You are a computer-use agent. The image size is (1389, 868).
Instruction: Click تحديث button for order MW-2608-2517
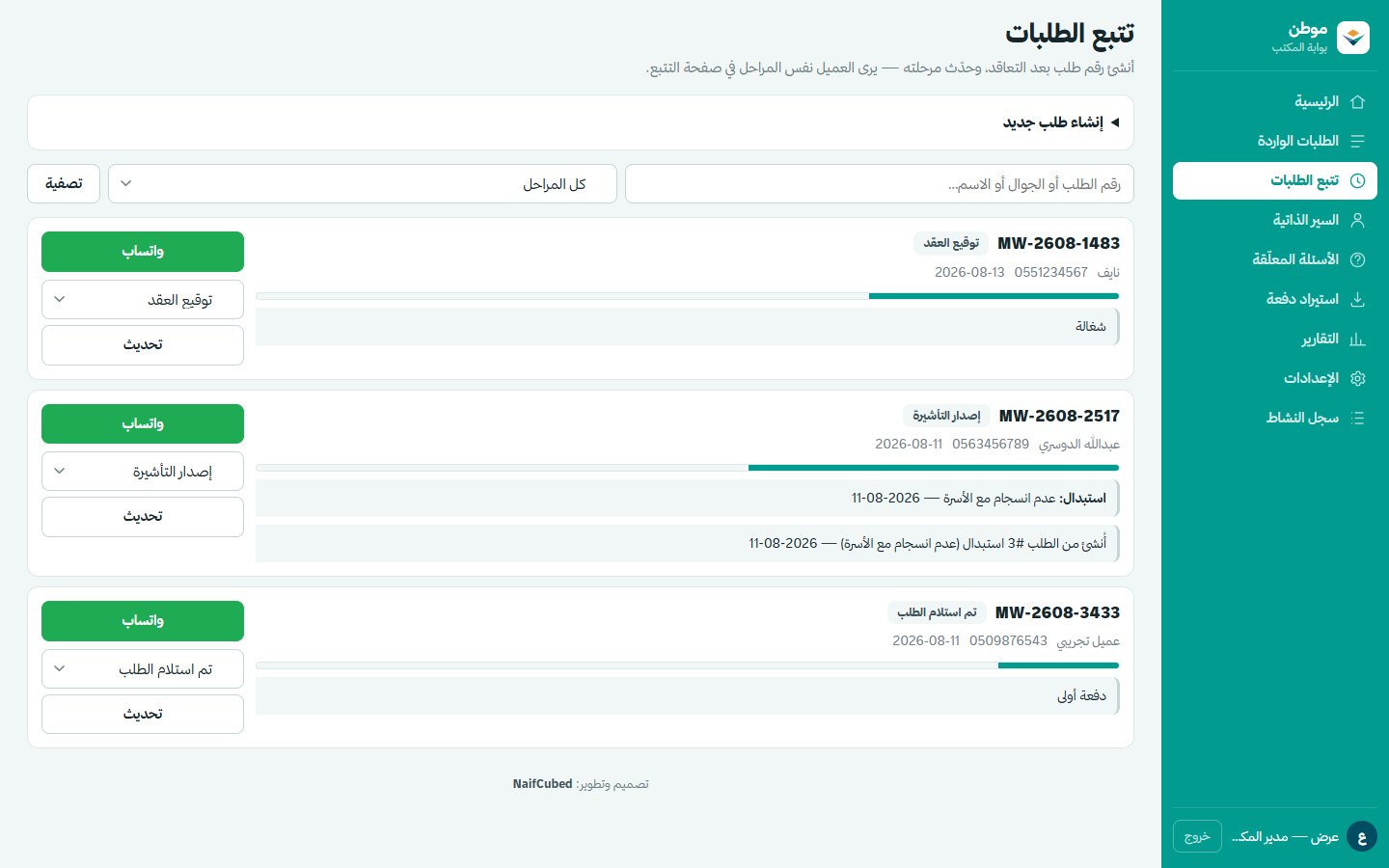(x=143, y=517)
